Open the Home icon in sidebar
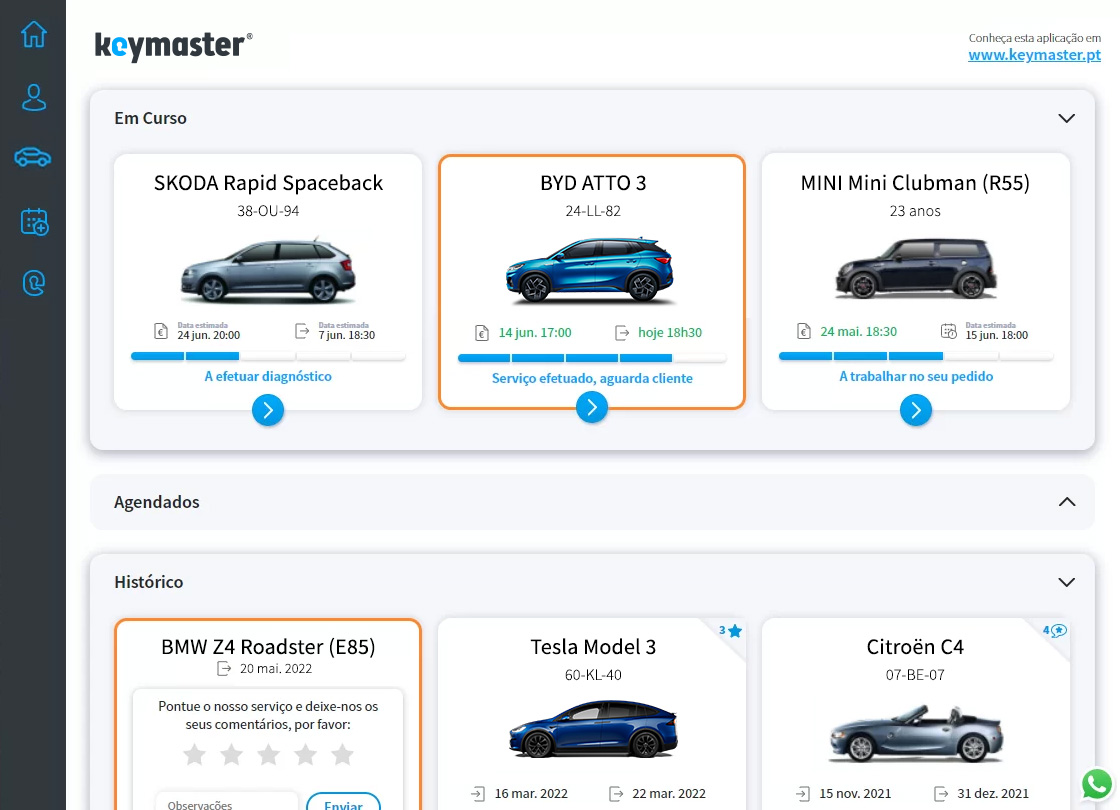This screenshot has height=810, width=1120. tap(34, 34)
